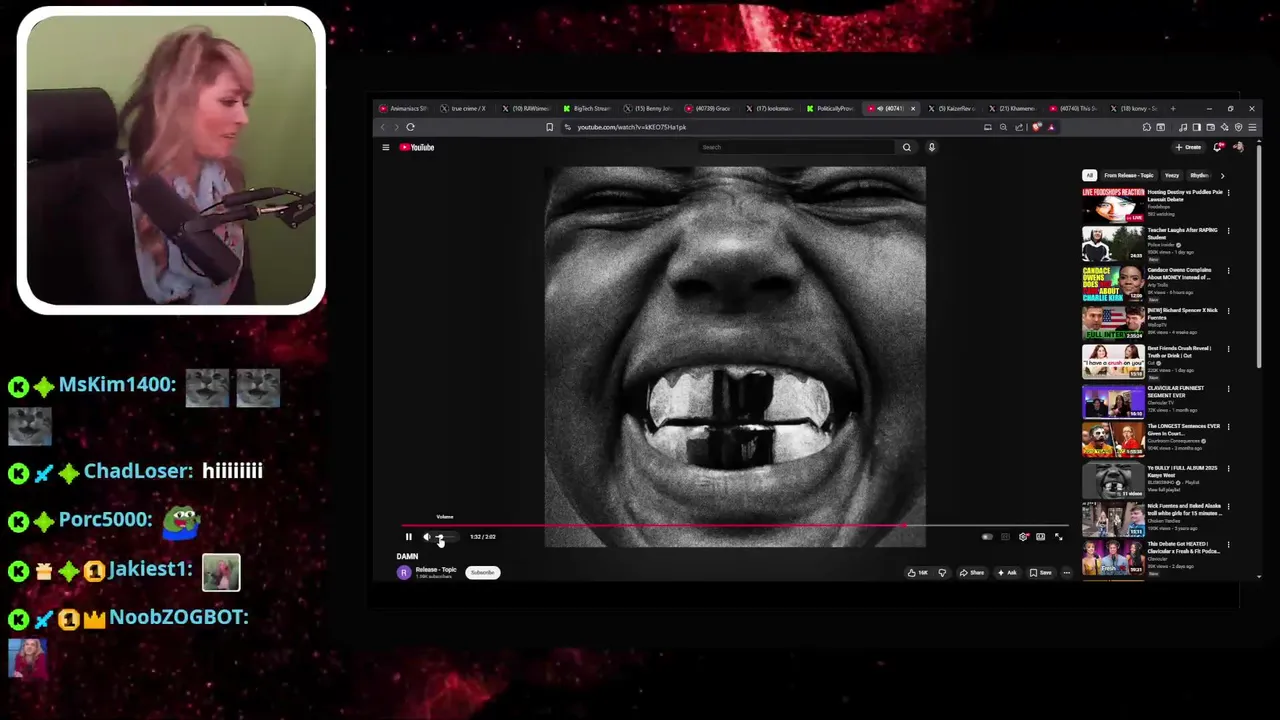Screen dimensions: 1280x720
Task: Open Best Friends Crush Reveal thumbnail
Action: point(1113,361)
